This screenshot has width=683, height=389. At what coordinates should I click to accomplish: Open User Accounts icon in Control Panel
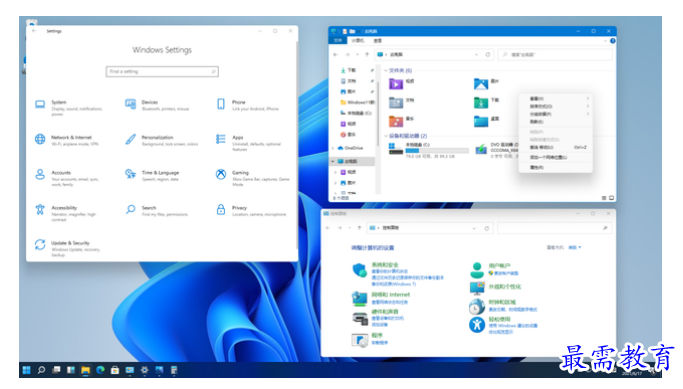[477, 270]
